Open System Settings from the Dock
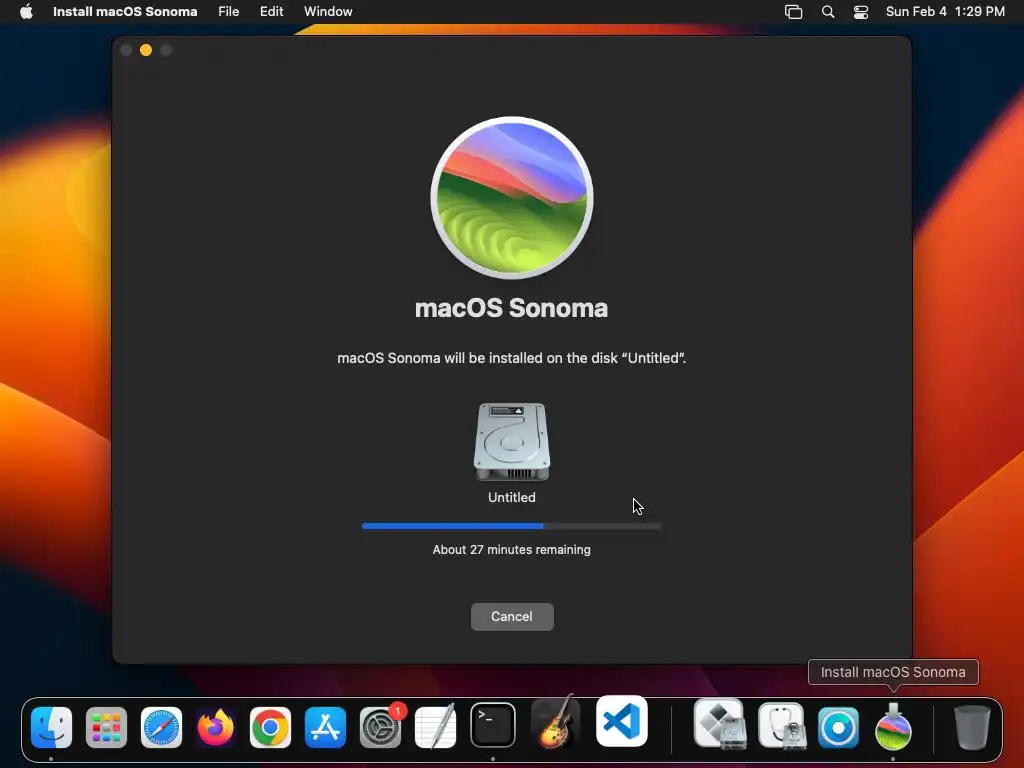Screen dimensions: 1024x768 point(381,727)
